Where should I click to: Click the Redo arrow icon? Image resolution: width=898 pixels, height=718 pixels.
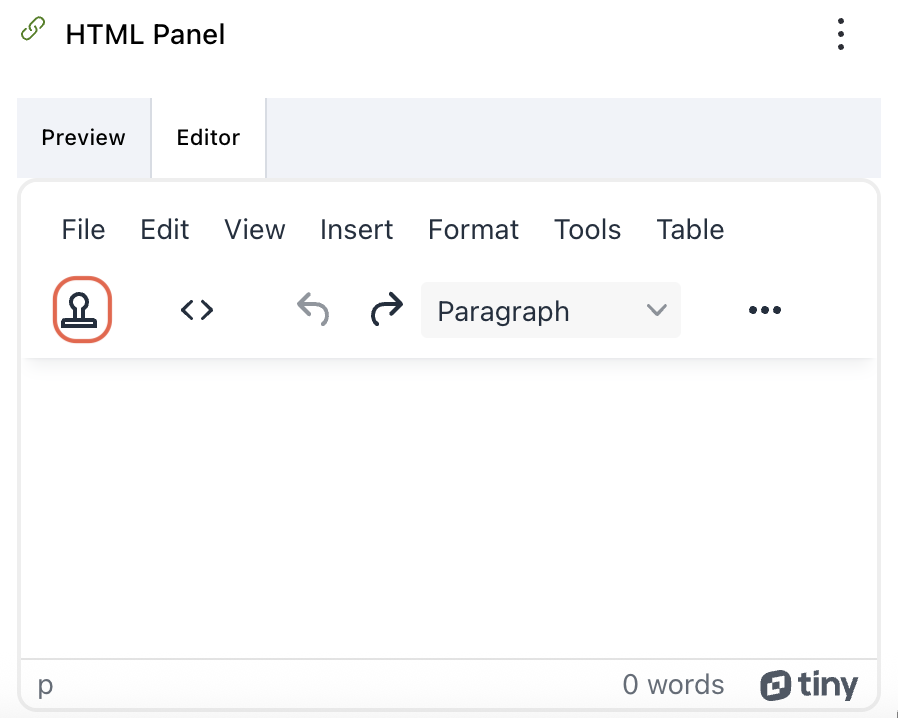point(386,310)
